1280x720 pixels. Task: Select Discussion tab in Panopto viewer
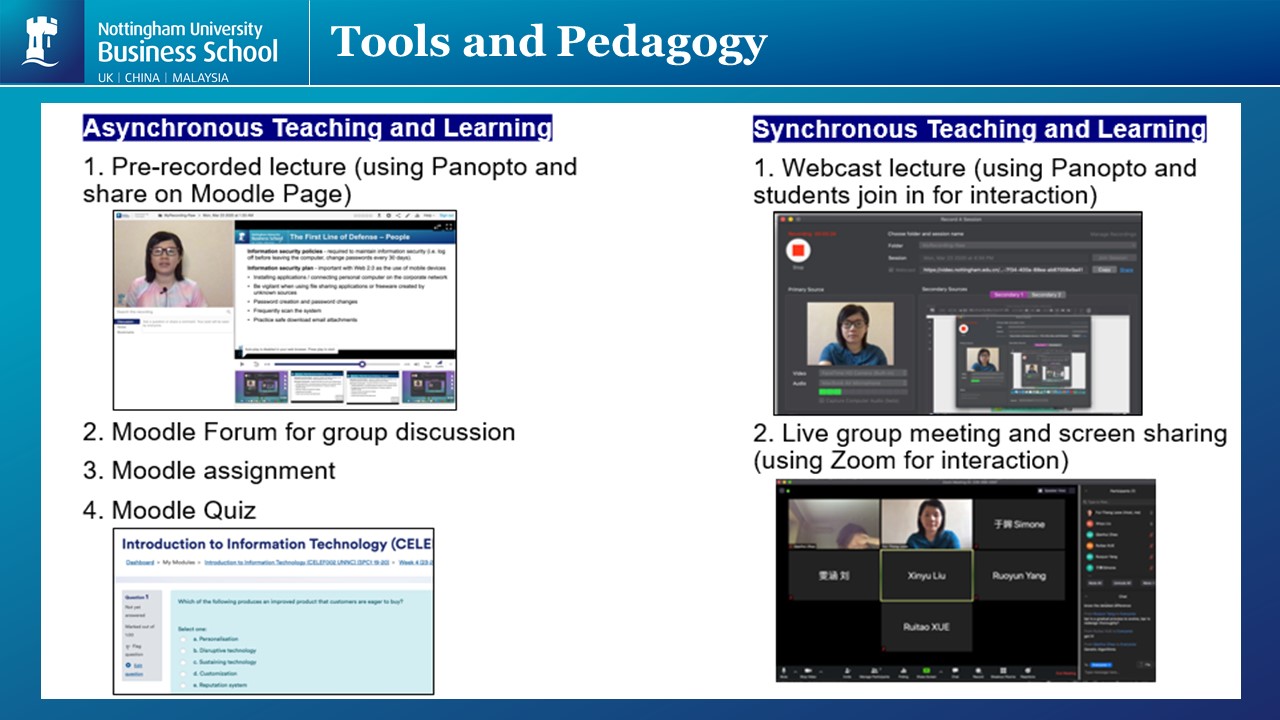click(126, 322)
